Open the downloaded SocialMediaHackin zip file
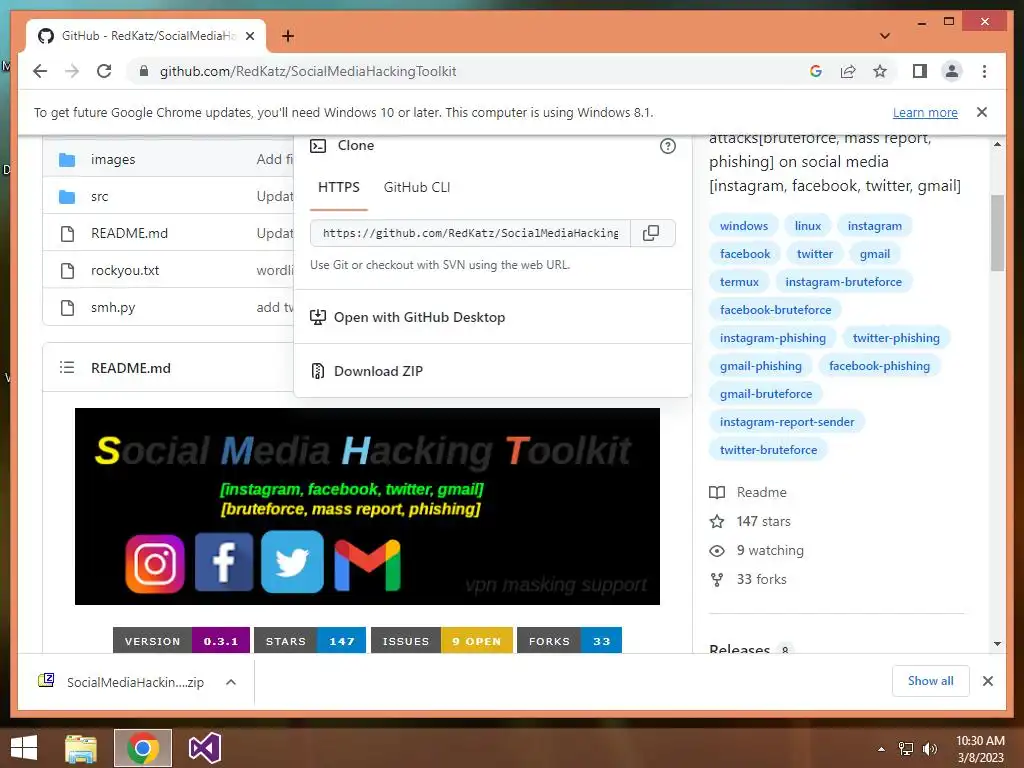 [x=121, y=682]
